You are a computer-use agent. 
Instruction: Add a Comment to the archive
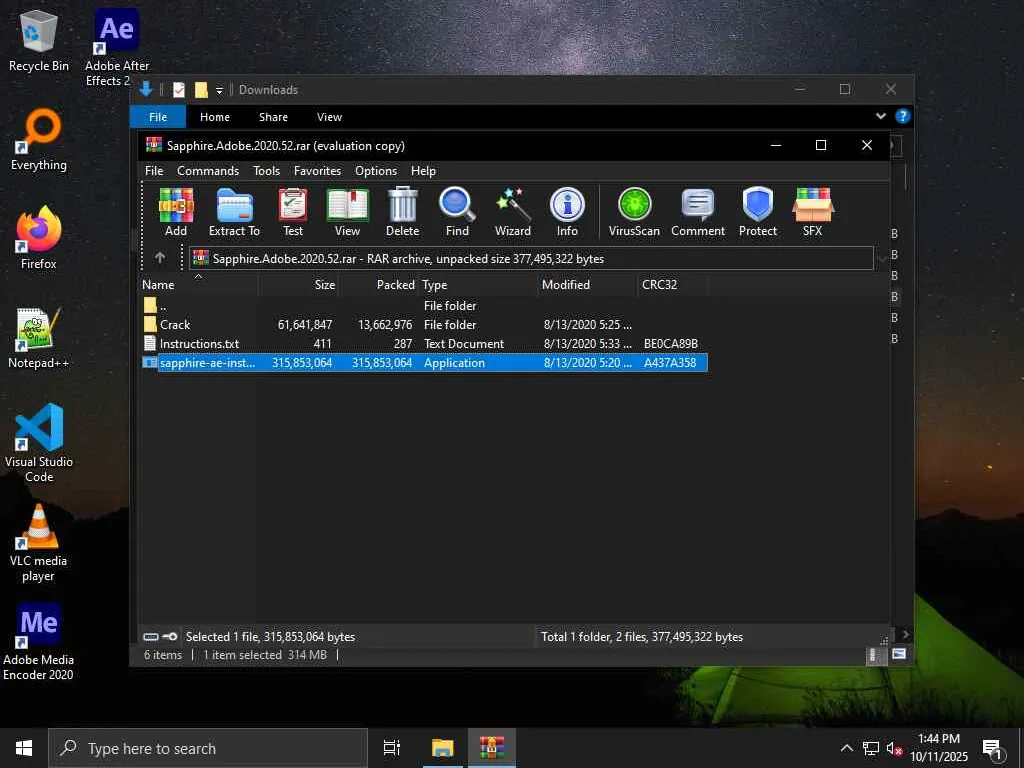(697, 212)
